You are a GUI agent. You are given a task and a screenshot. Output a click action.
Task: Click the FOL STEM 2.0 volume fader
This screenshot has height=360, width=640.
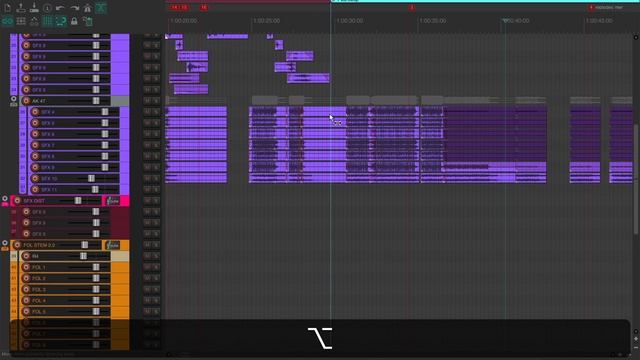84,245
